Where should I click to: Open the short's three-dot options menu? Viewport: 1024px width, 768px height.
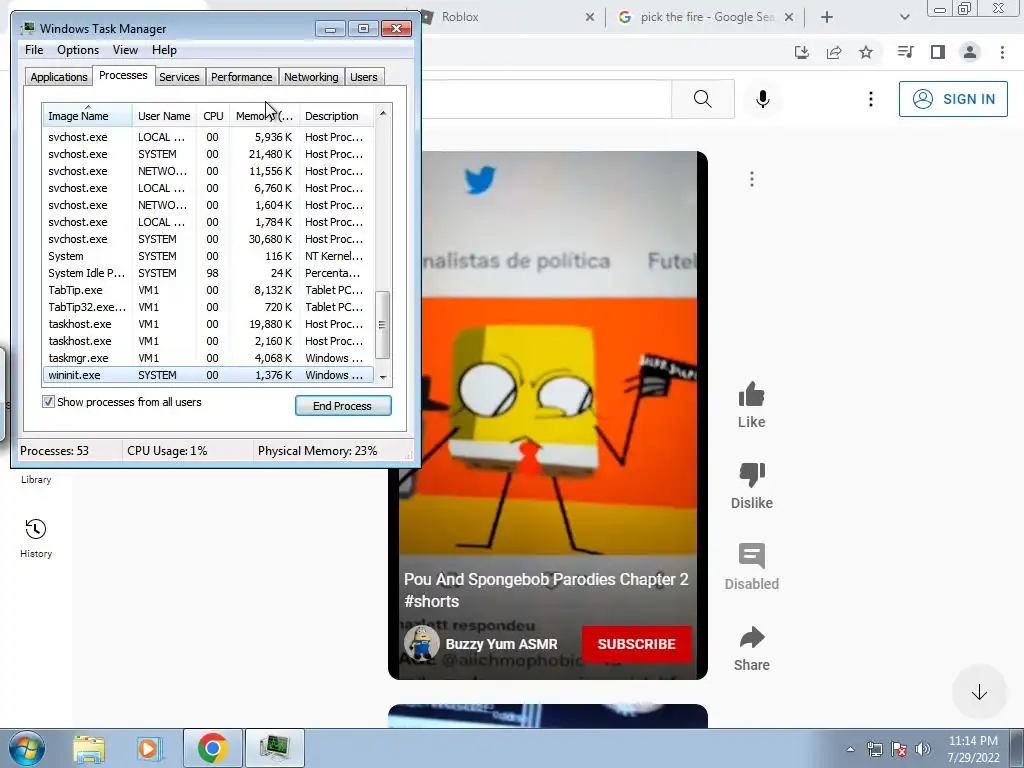click(752, 179)
